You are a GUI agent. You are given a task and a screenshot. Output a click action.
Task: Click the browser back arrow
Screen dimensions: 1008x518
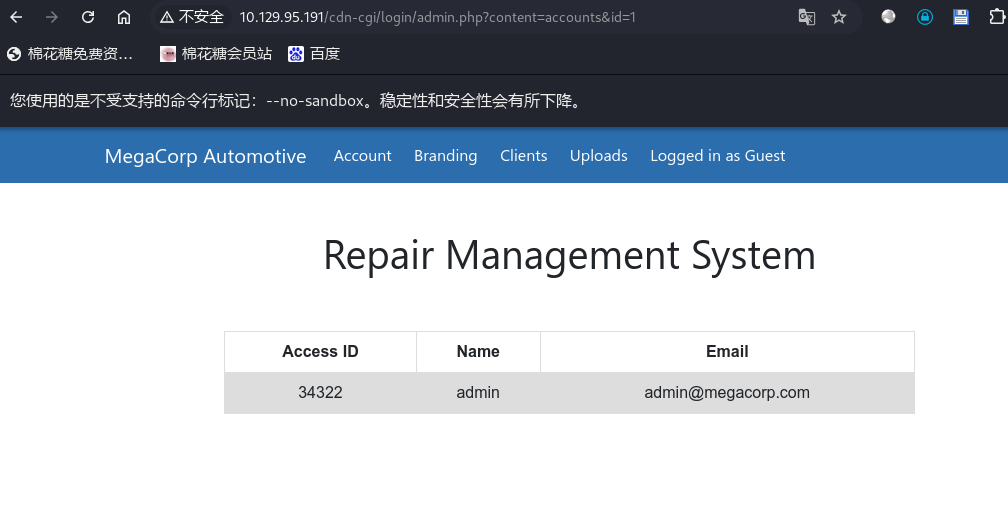pyautogui.click(x=16, y=17)
